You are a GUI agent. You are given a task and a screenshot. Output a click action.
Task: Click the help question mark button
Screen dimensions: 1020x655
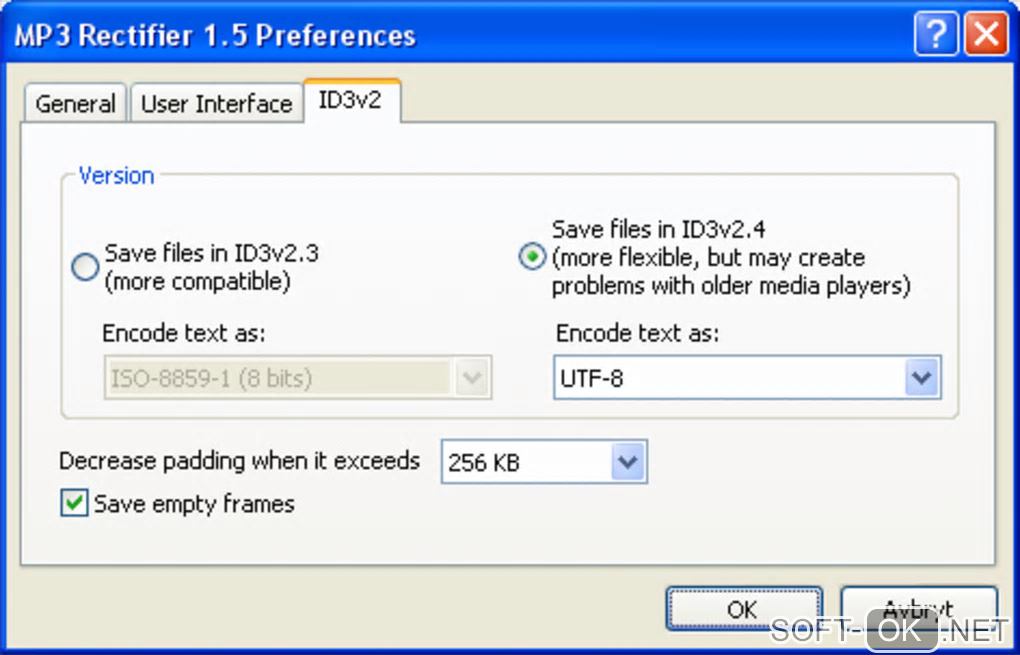936,36
